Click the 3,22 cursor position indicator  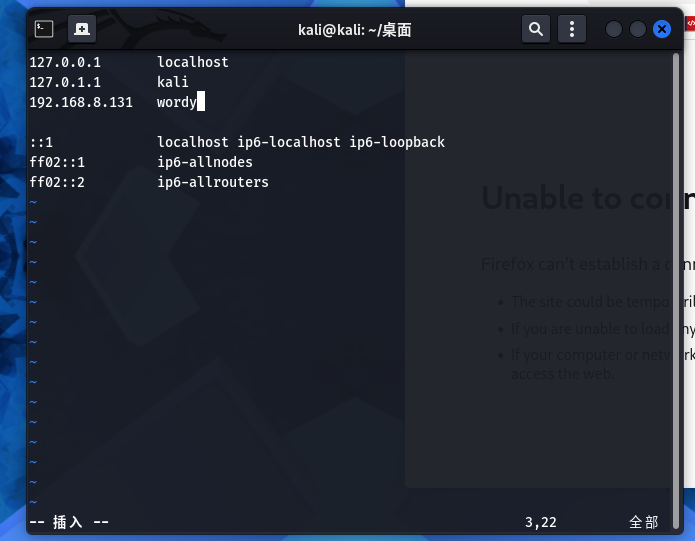[x=540, y=522]
